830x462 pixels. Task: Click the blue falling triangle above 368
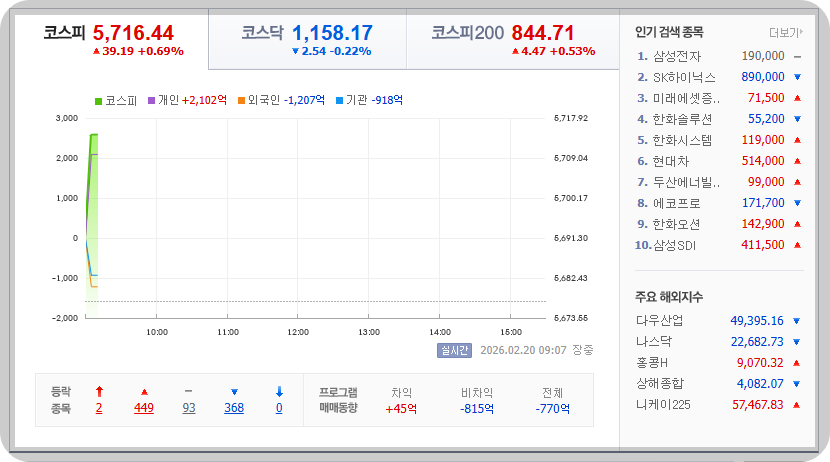(x=234, y=392)
